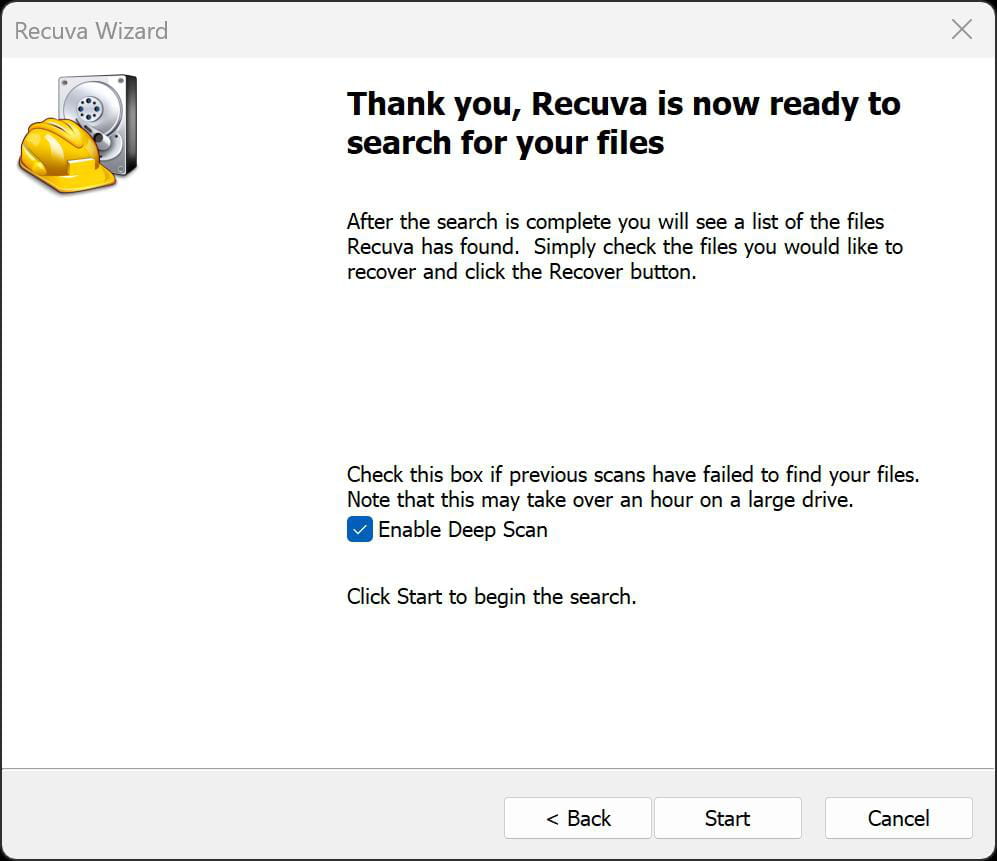
Task: Cancel the wizard
Action: (898, 818)
